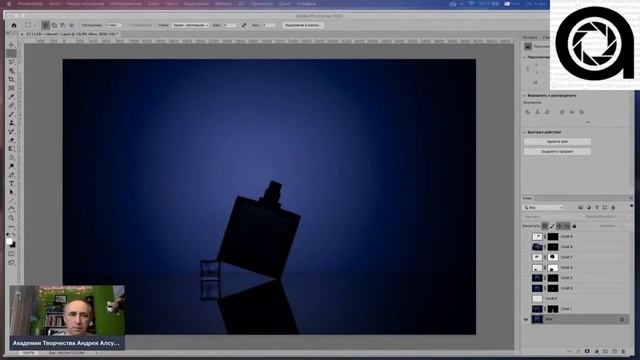The image size is (640, 360).
Task: Show the Слой 7 layer visibility box
Action: (x=526, y=257)
